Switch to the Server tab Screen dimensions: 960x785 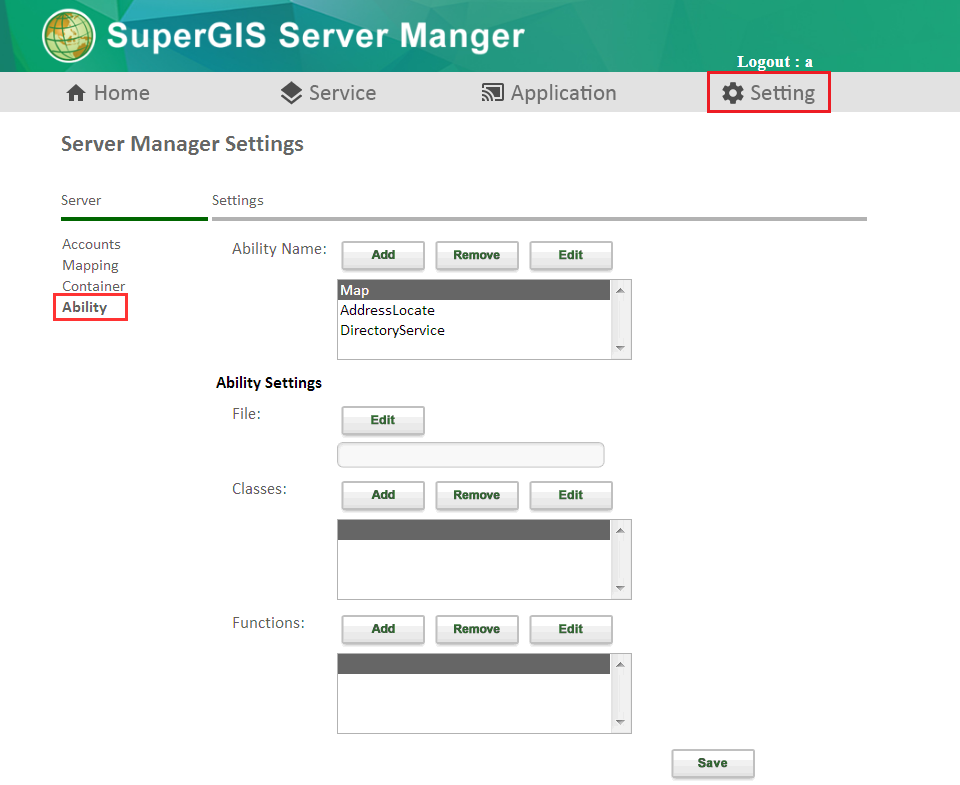pyautogui.click(x=81, y=200)
